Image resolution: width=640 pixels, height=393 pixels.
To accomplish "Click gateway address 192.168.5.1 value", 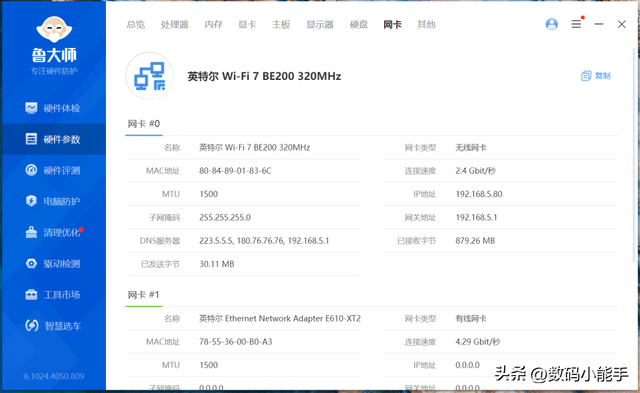I will pyautogui.click(x=476, y=217).
